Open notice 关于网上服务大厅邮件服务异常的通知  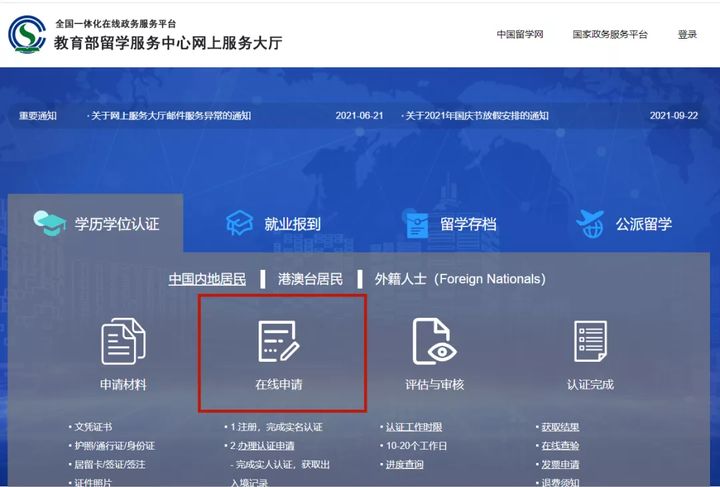click(169, 116)
